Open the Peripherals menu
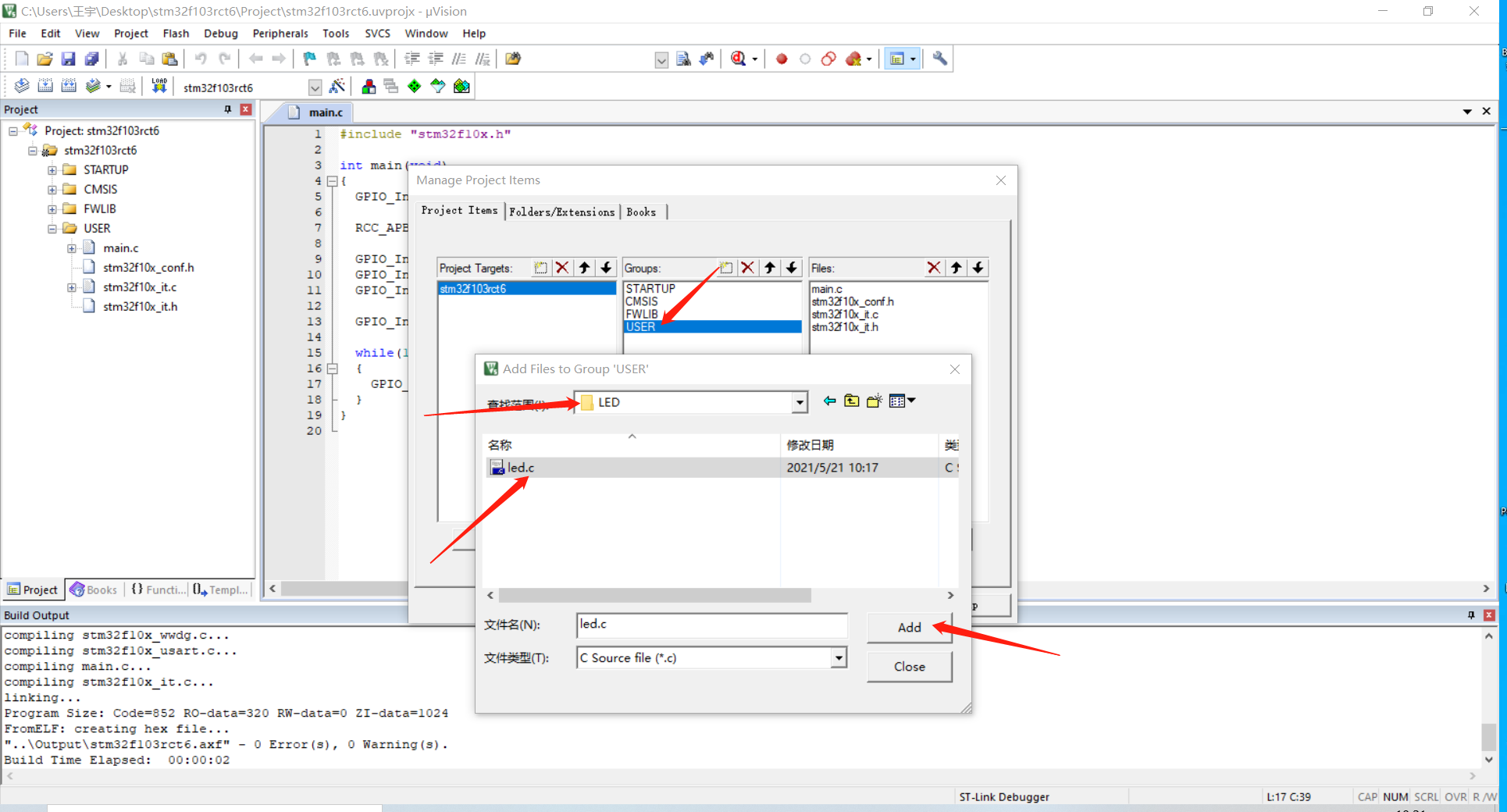Screen dimensions: 1507x812 point(280,34)
